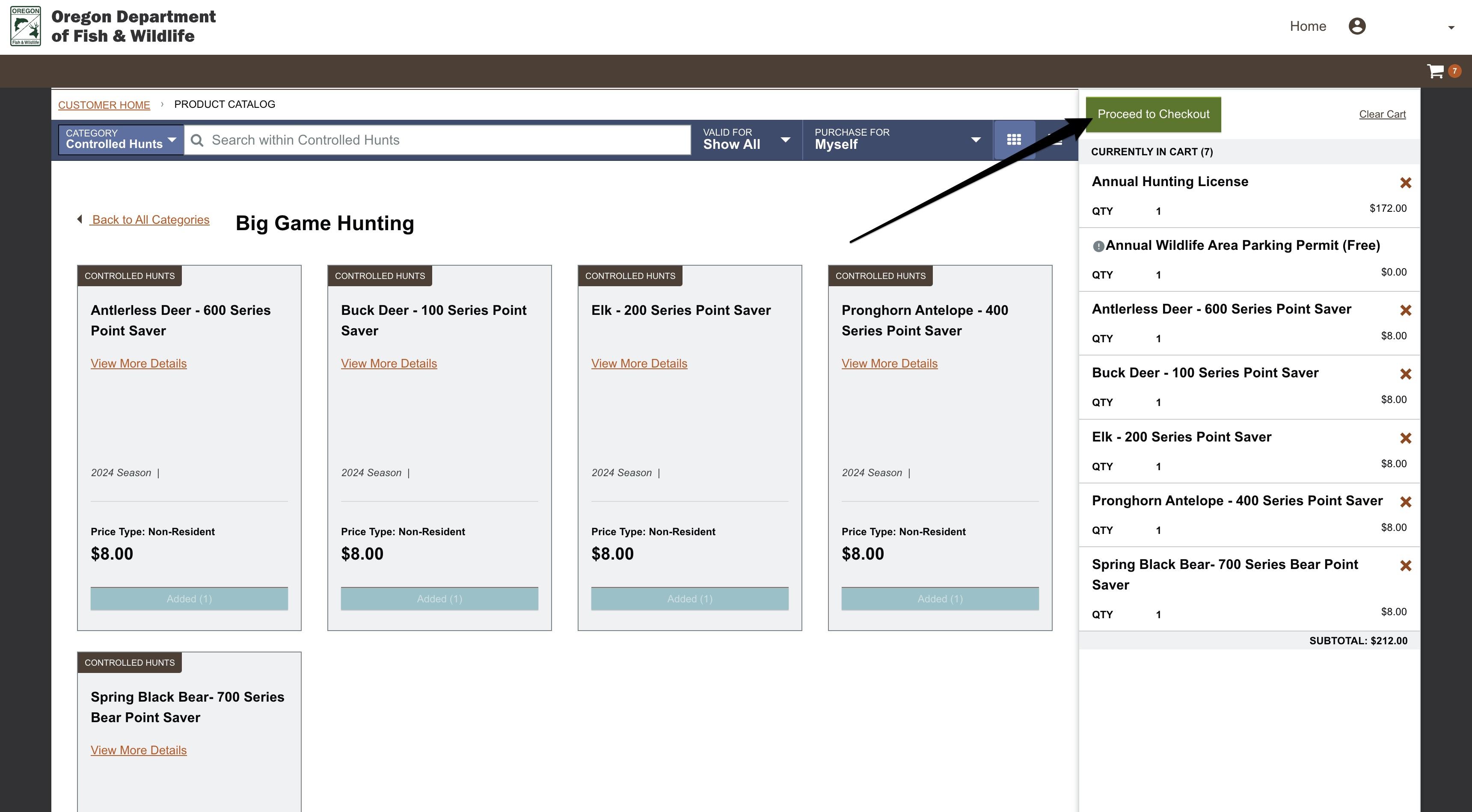The width and height of the screenshot is (1472, 812).
Task: Select Home in the top navigation
Action: tap(1308, 26)
